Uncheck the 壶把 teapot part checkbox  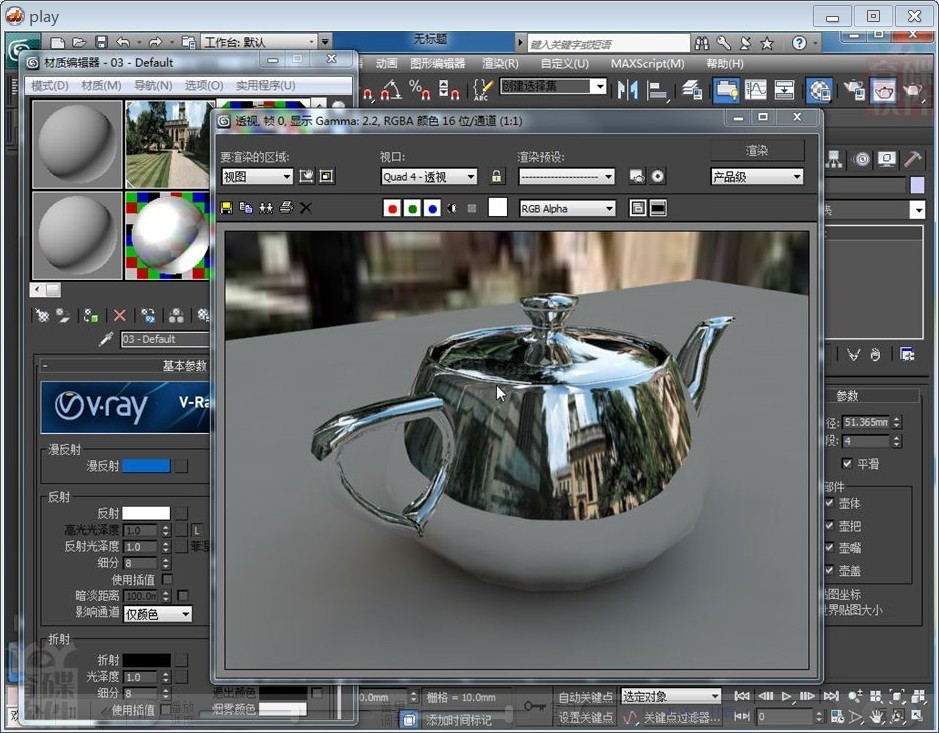[x=829, y=526]
